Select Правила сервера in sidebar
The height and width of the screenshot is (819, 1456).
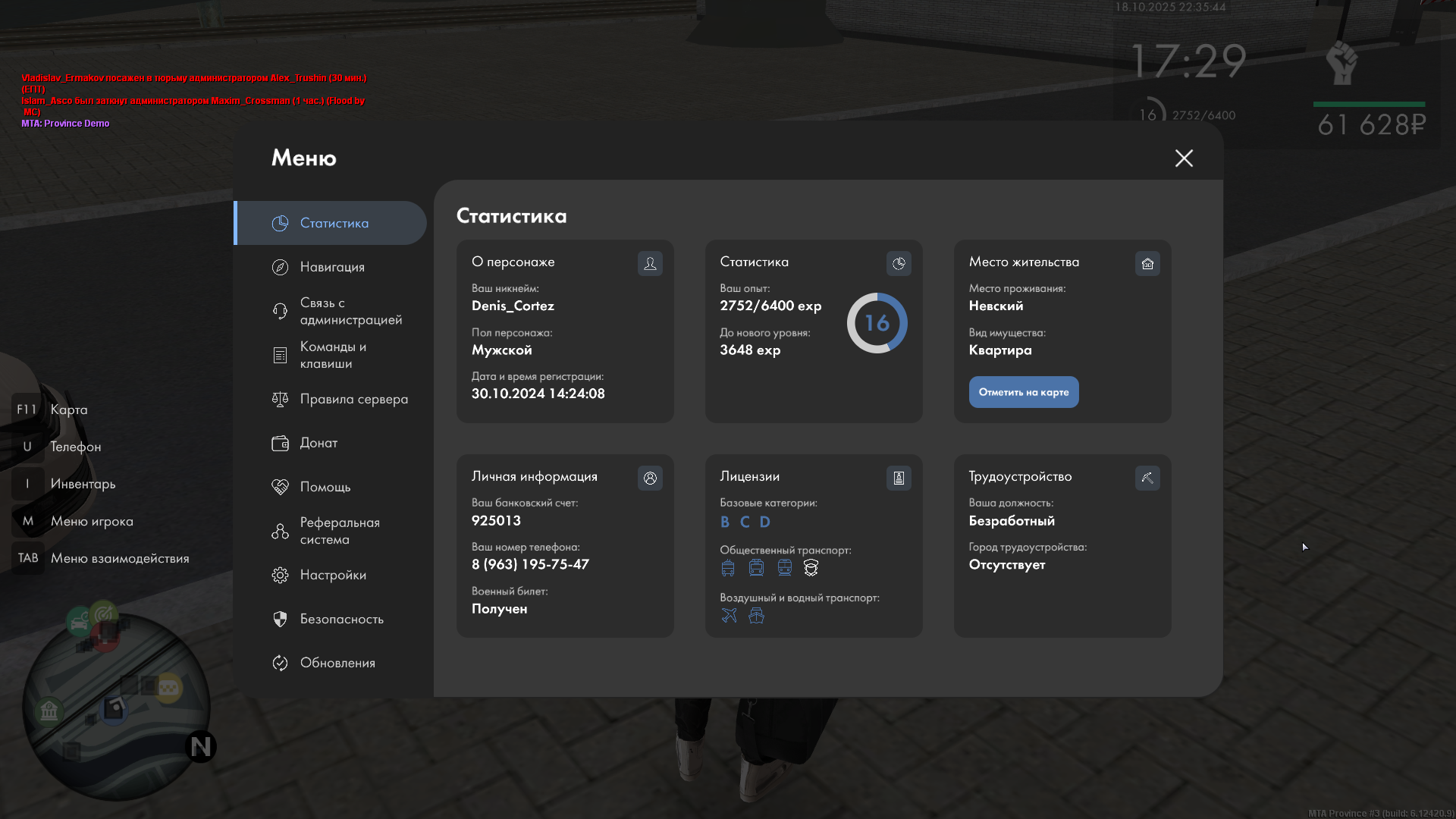click(x=353, y=399)
